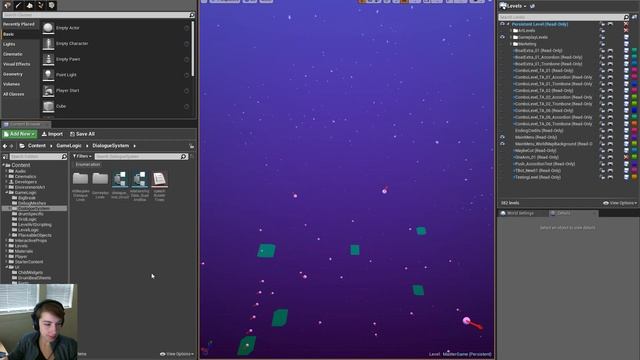Click the Content breadcrumb
Image resolution: width=640 pixels, height=360 pixels.
point(37,146)
